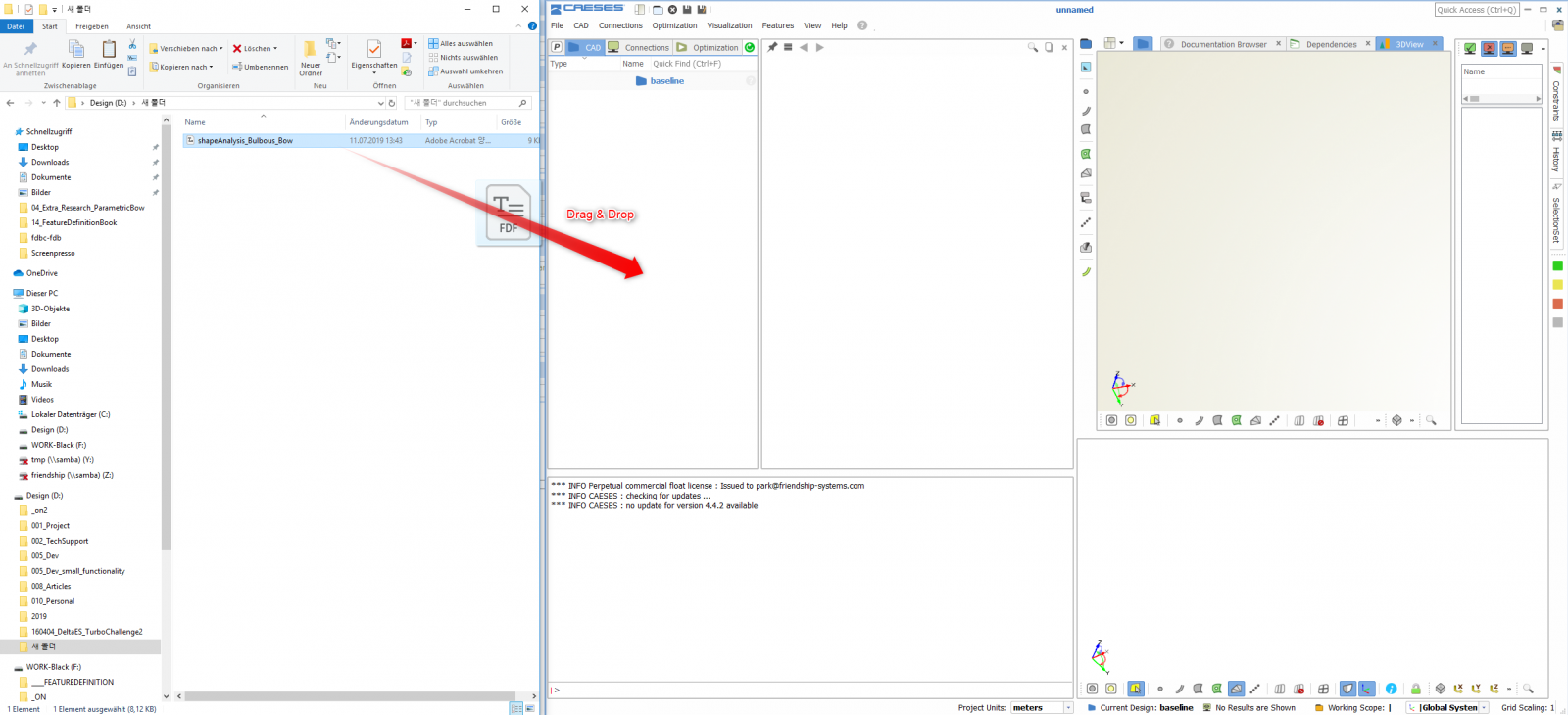Open the Optimization menu in CAESES
The image size is (1568, 715).
(674, 25)
